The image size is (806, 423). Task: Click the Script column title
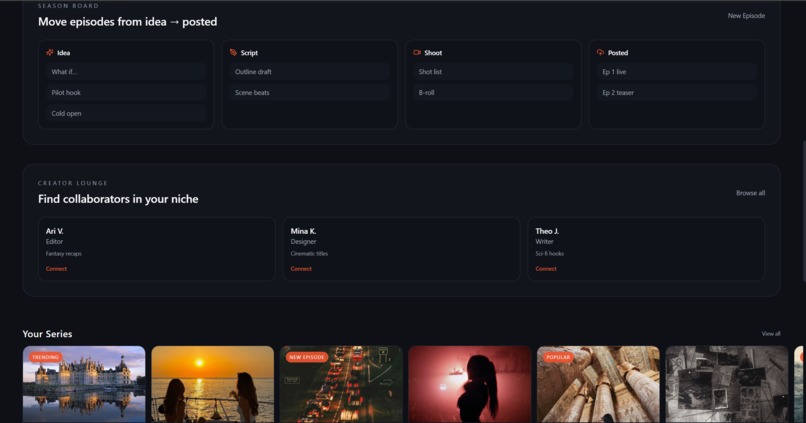[249, 53]
